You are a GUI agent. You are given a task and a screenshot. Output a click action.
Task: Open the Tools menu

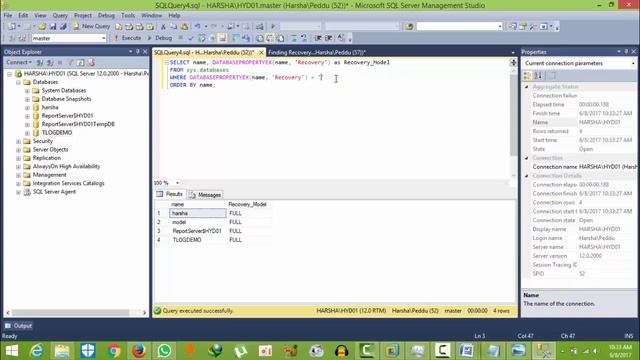[x=128, y=15]
